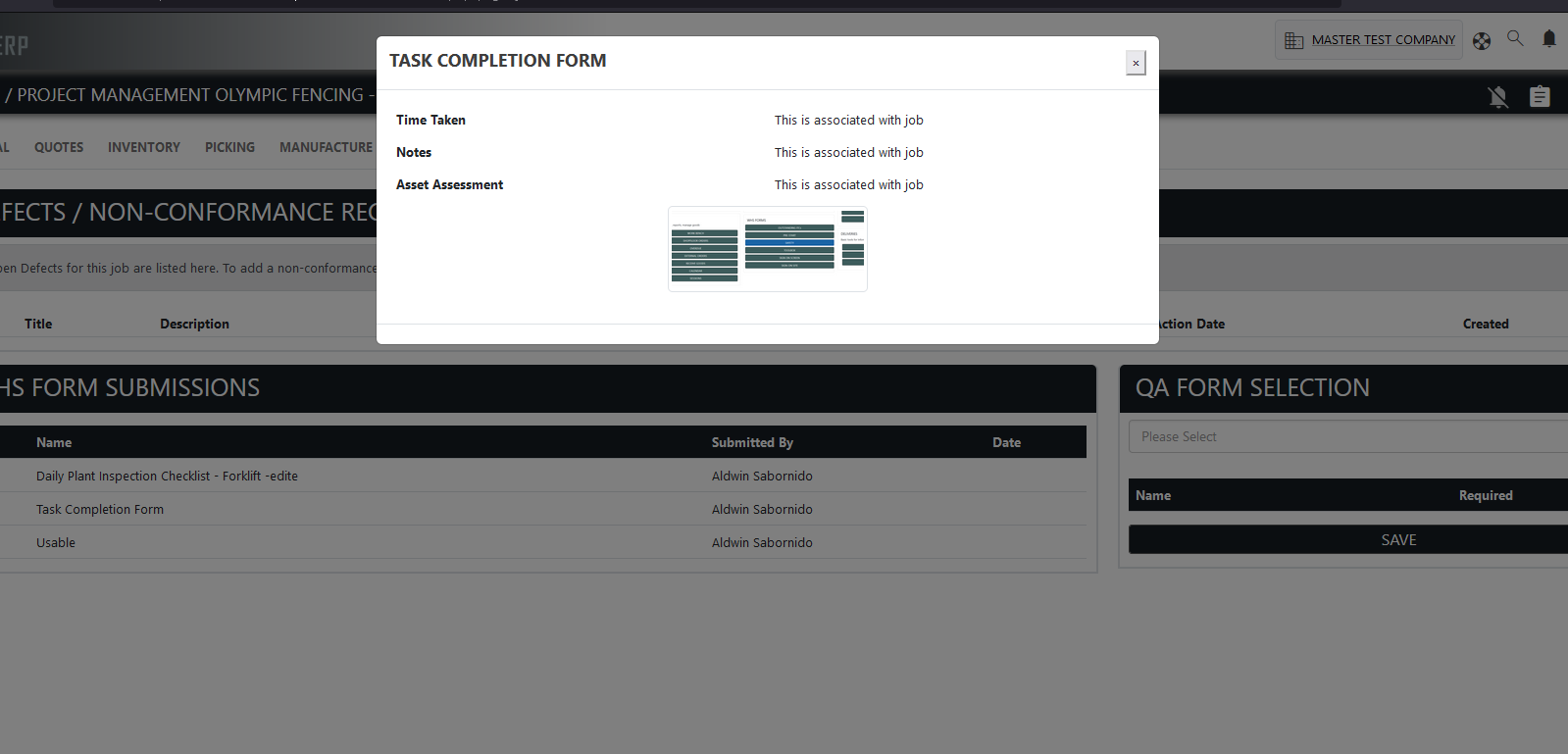Open the MANUFACTURE tab
1568x754 pixels.
[x=326, y=147]
